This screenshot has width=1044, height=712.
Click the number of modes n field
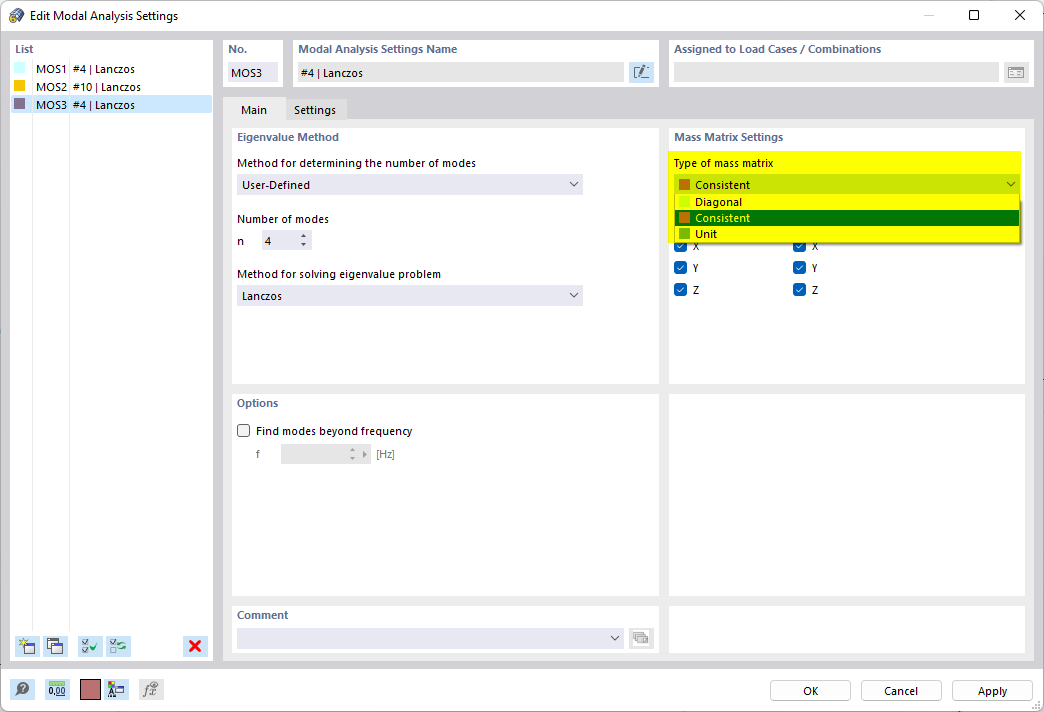pyautogui.click(x=280, y=240)
